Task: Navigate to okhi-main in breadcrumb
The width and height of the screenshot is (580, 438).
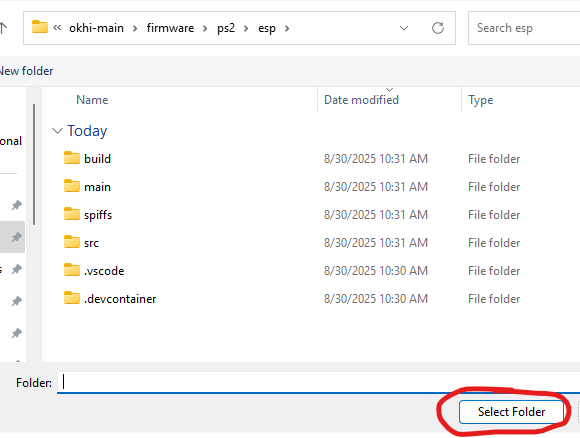Action: click(96, 28)
